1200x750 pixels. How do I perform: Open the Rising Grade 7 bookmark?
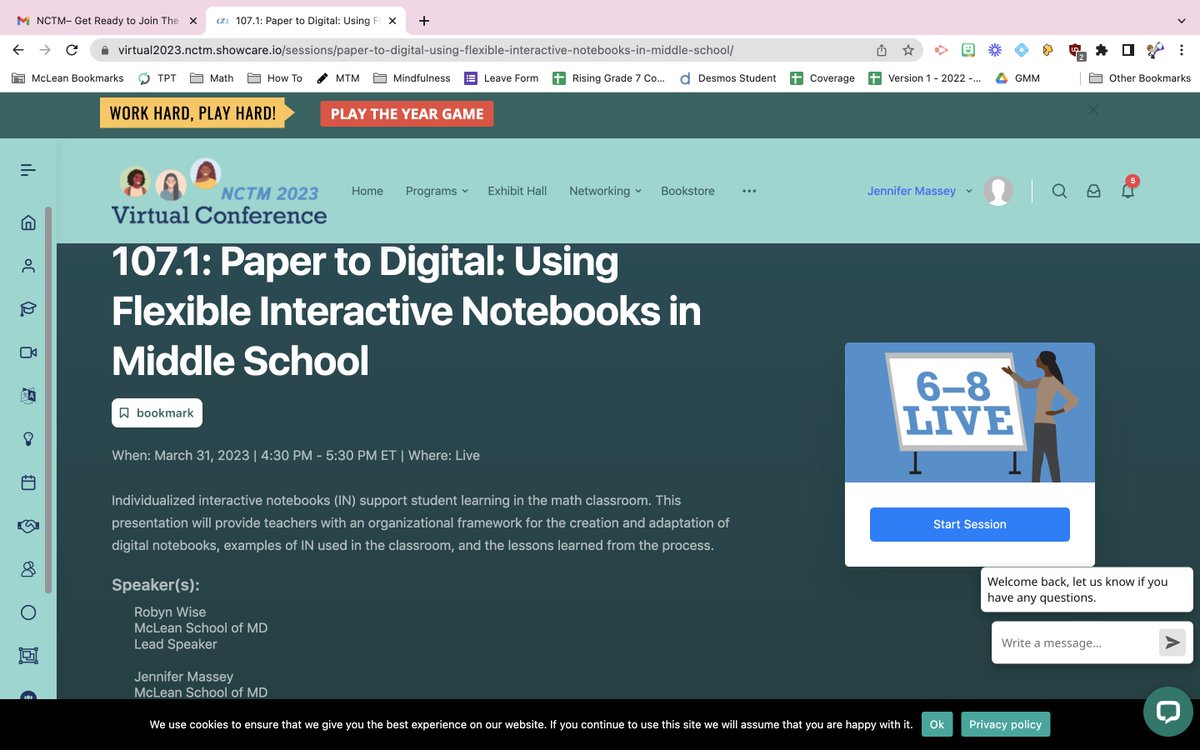click(608, 78)
